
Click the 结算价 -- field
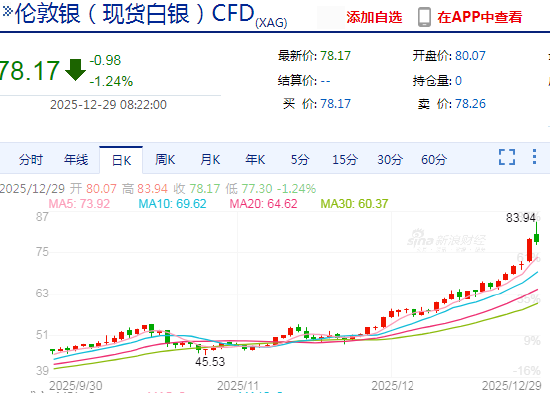pos(304,81)
